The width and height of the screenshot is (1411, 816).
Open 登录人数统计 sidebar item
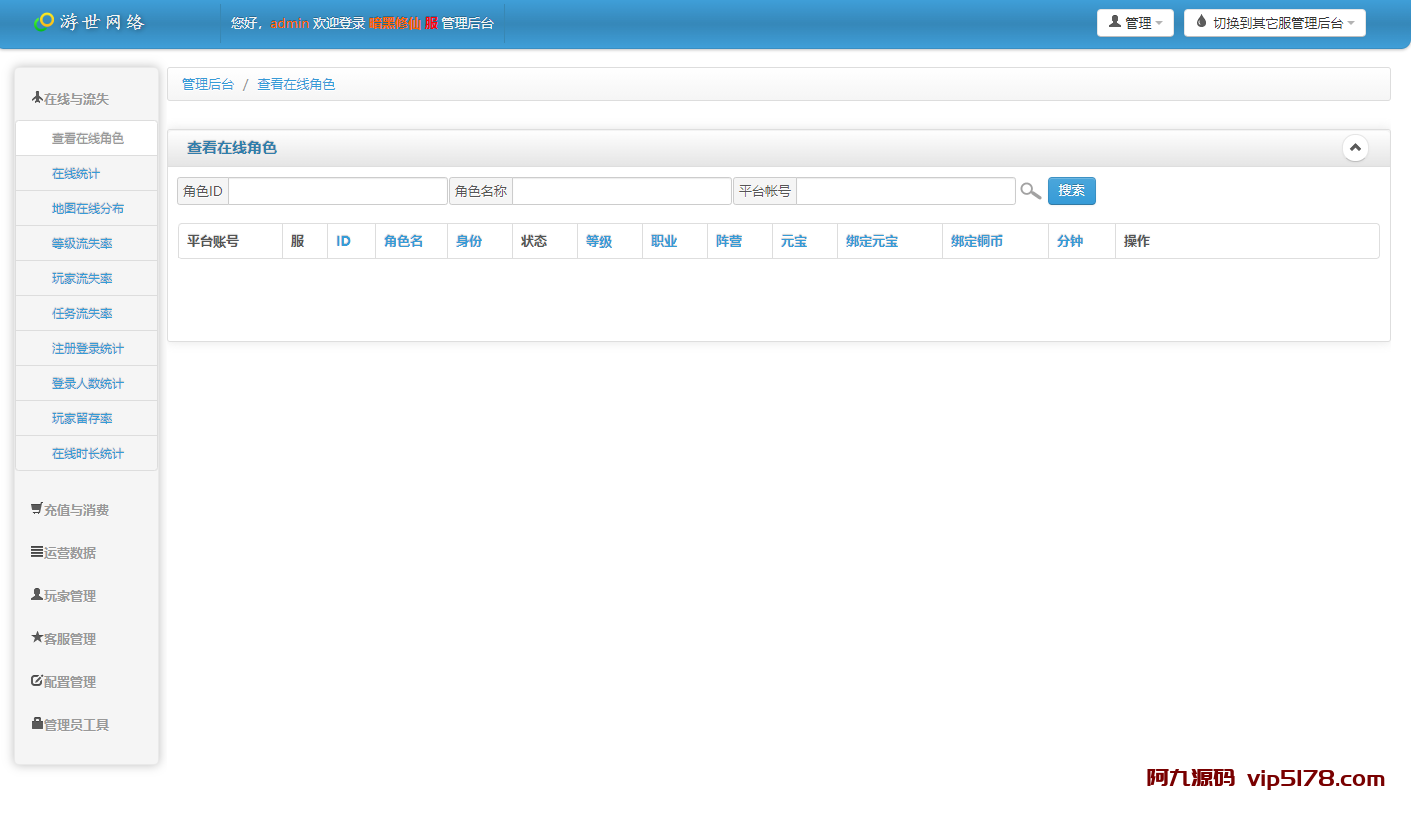point(87,383)
